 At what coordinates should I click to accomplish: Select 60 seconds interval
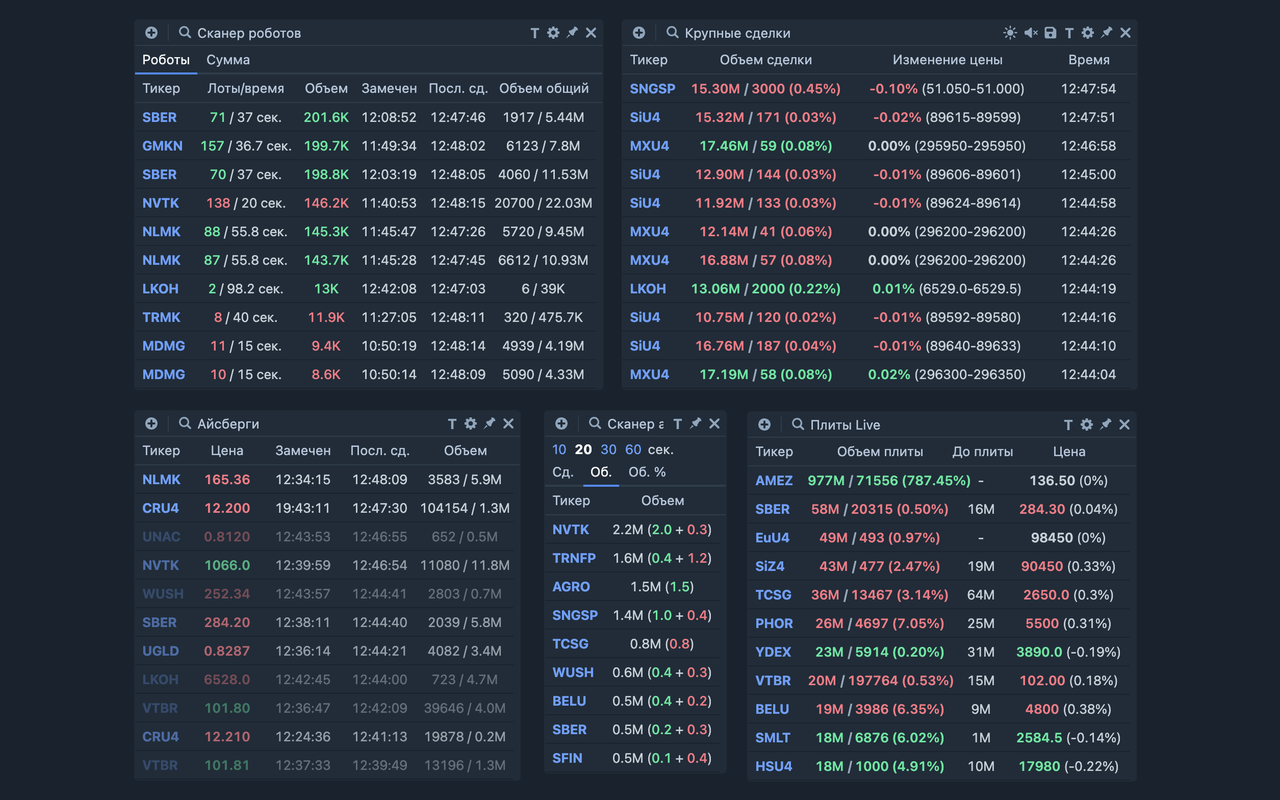(633, 450)
